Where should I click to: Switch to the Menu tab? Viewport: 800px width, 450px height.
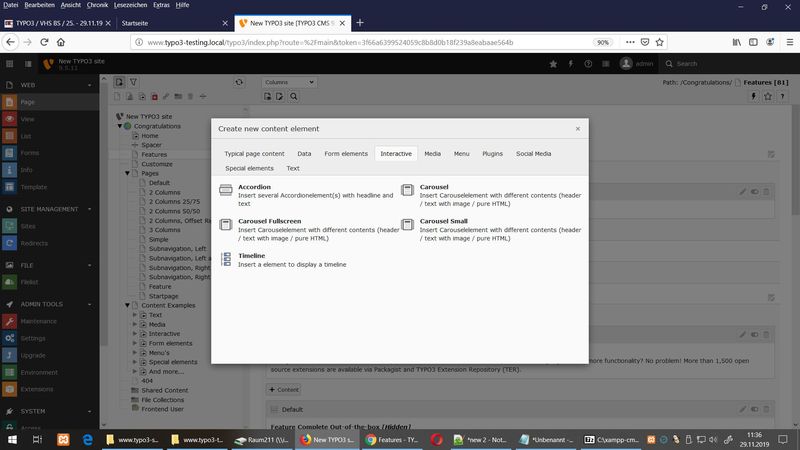461,154
